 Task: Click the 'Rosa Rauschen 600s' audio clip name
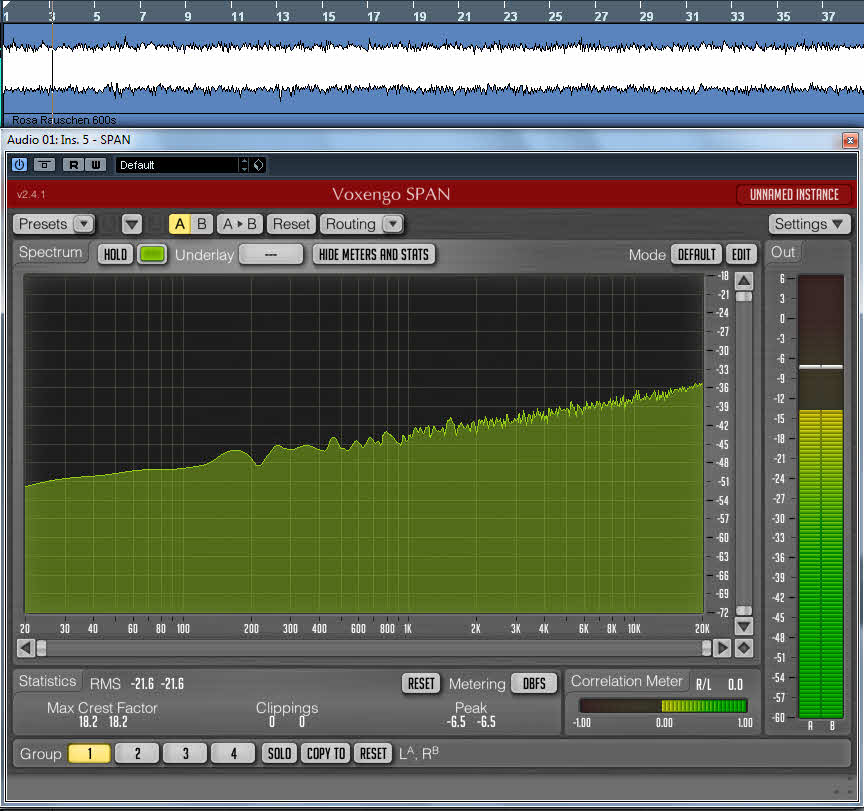coord(64,120)
